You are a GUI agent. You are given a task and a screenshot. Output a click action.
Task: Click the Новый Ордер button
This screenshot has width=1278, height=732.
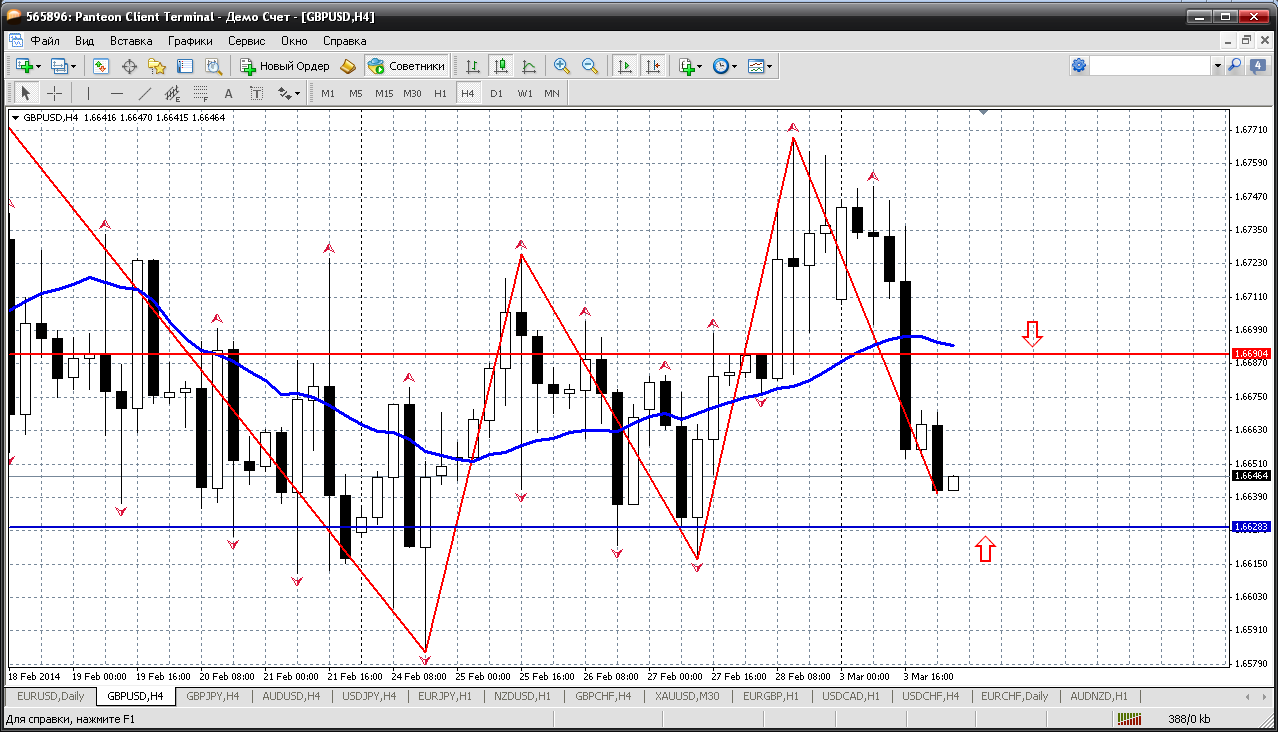click(x=285, y=66)
